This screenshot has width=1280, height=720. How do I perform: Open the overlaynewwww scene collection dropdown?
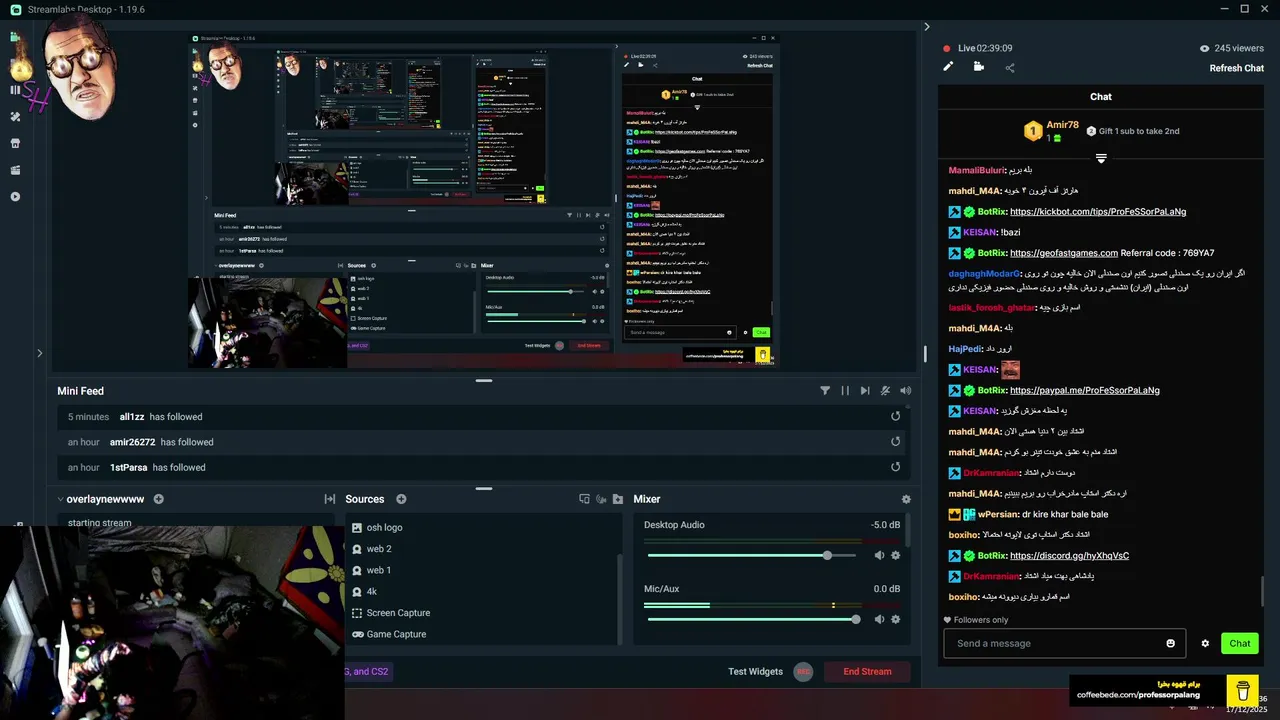pos(100,499)
